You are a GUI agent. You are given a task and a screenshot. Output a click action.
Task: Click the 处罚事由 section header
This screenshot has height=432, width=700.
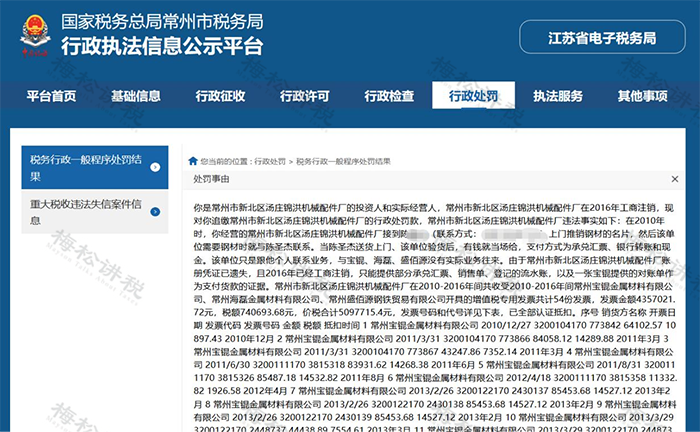point(212,178)
